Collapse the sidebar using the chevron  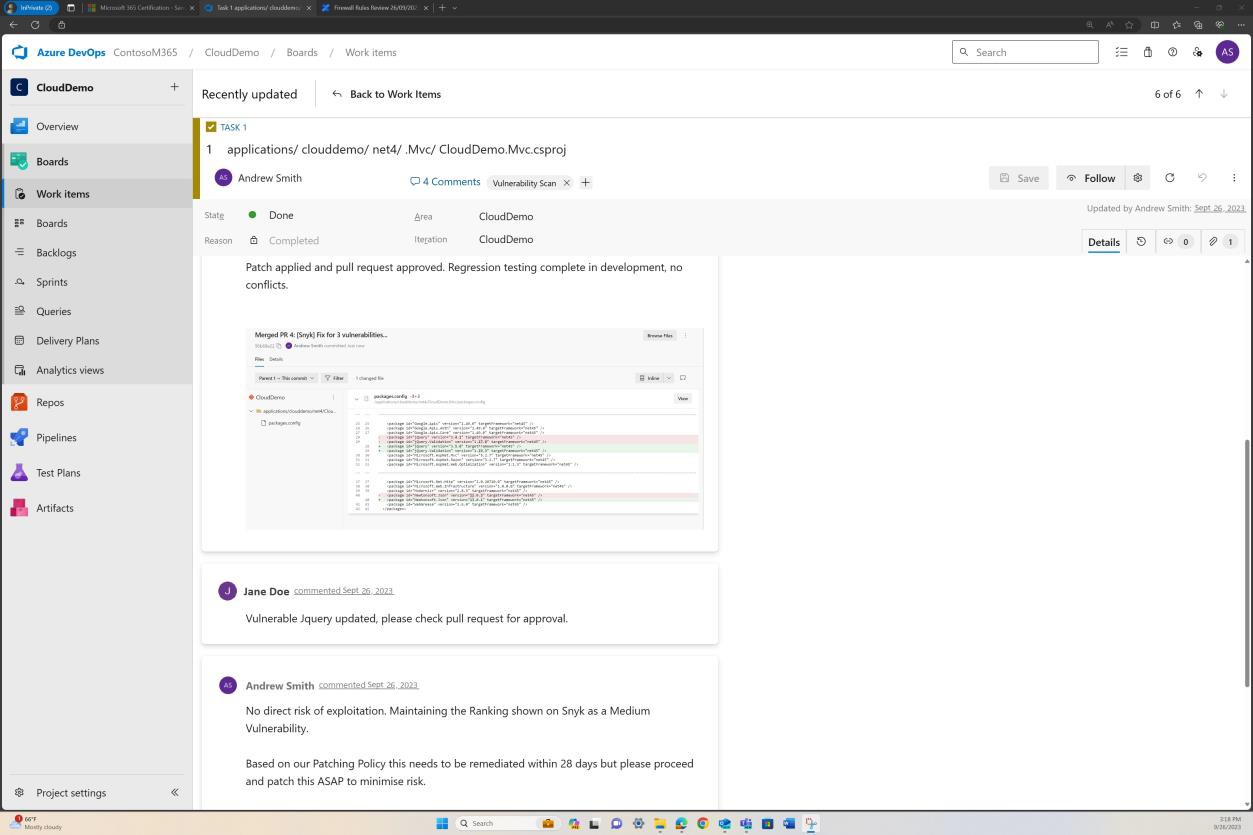174,792
